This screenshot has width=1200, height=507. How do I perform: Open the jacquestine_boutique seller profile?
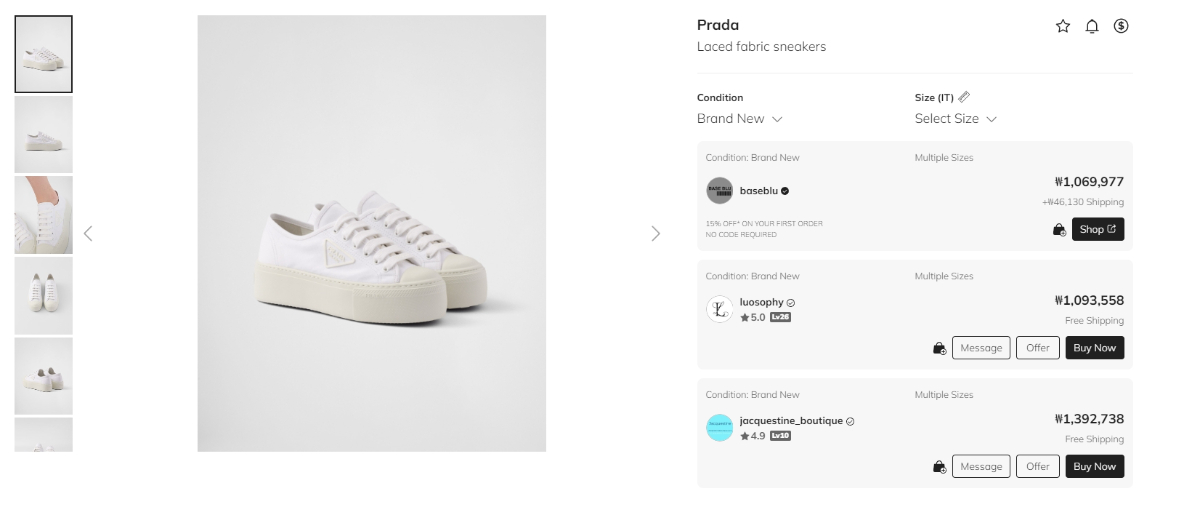[x=790, y=421]
